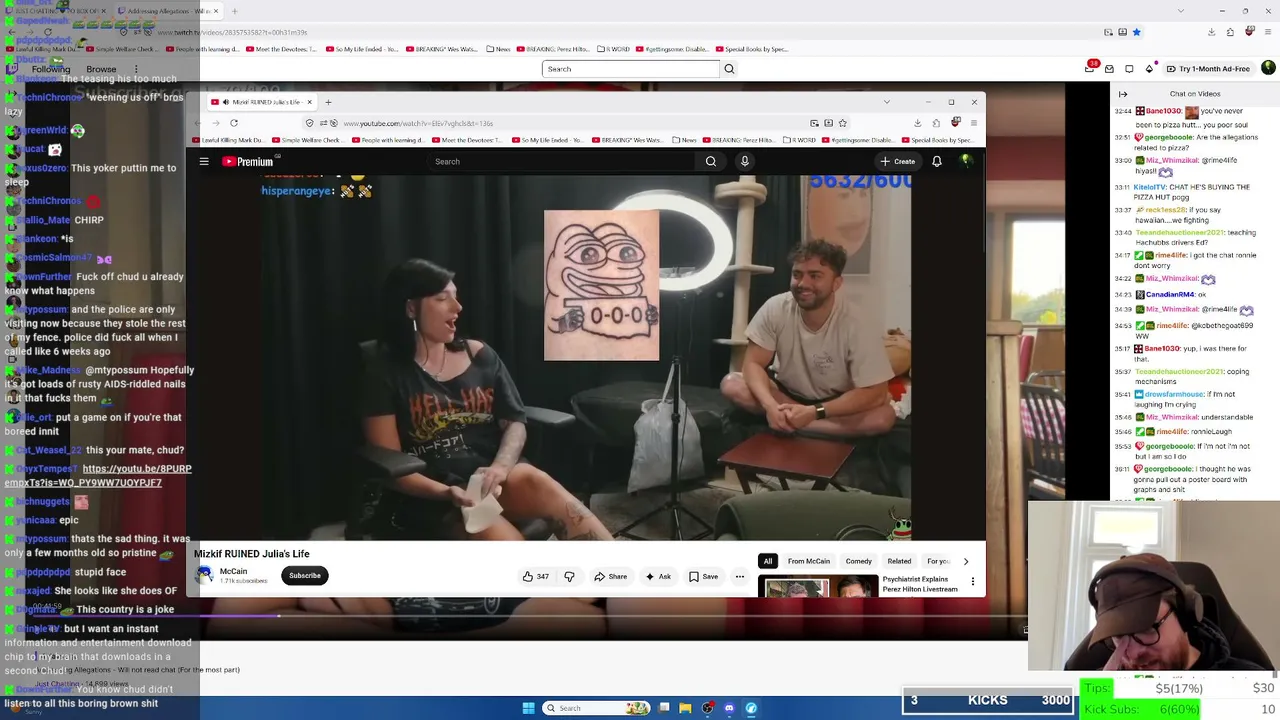Open Twitch Following navigation item
The height and width of the screenshot is (720, 1280).
click(x=51, y=69)
